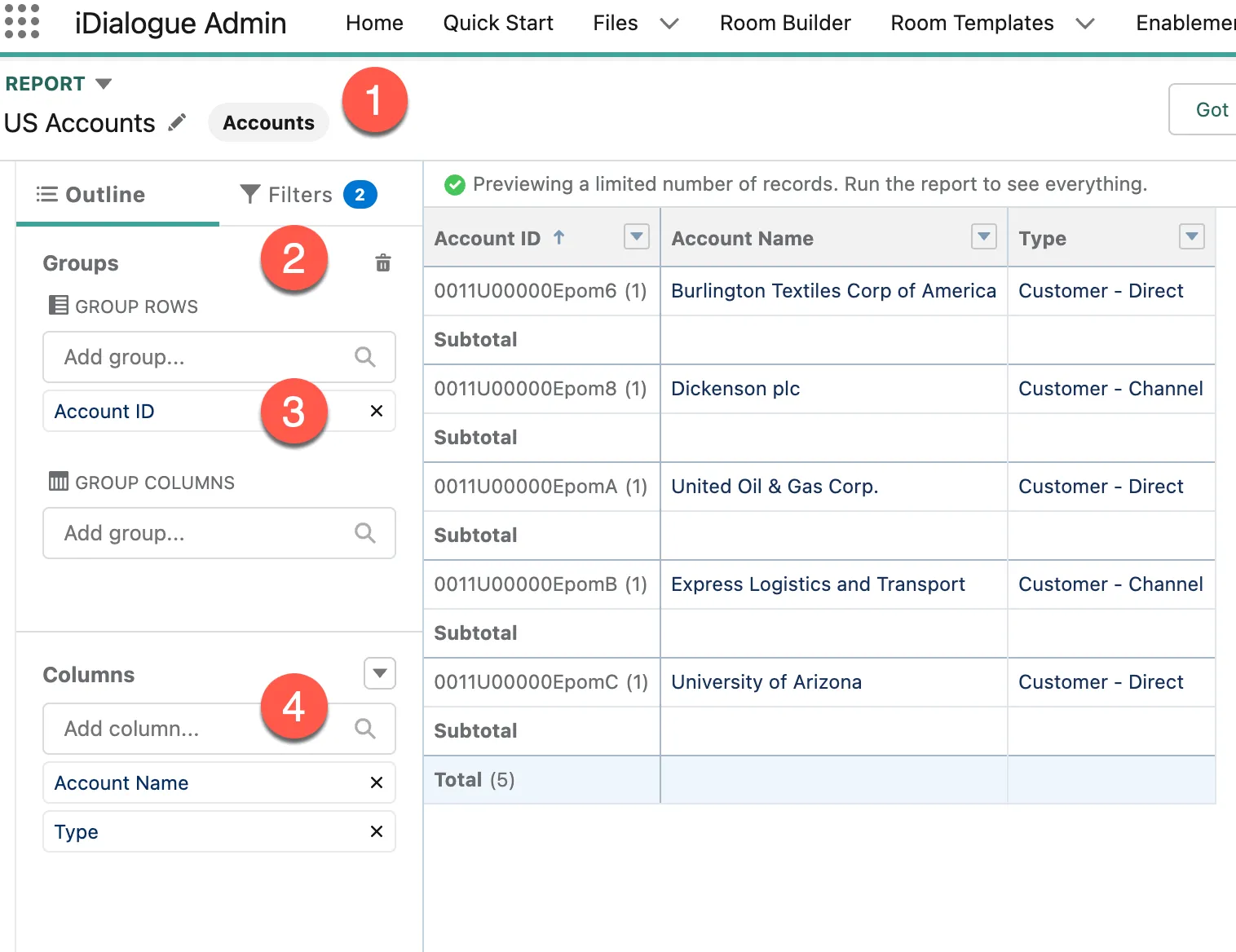The width and height of the screenshot is (1236, 952).
Task: Switch to the Filters tab
Action: coord(308,194)
